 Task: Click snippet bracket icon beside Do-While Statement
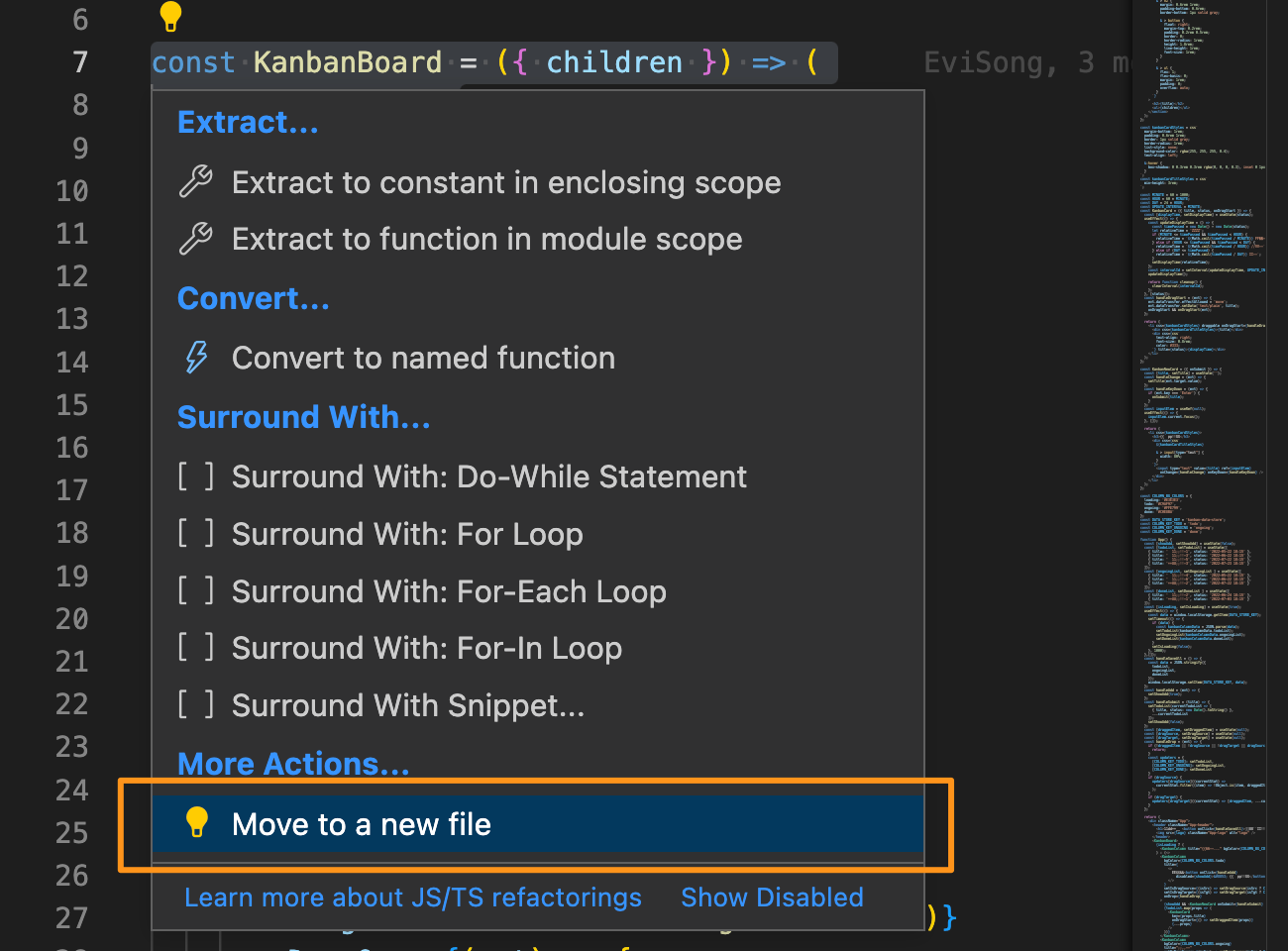click(x=195, y=476)
